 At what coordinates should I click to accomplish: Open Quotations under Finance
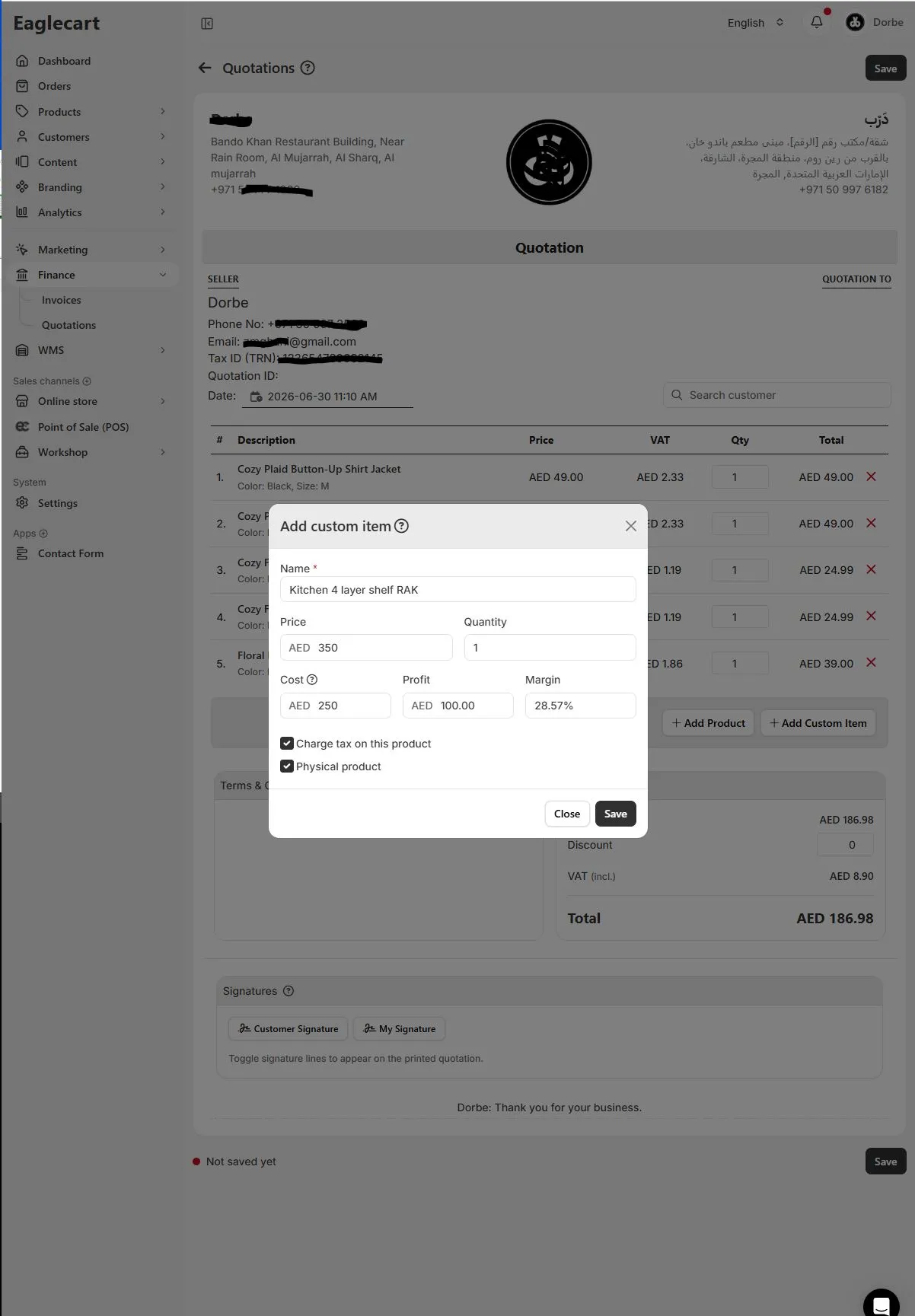pyautogui.click(x=69, y=325)
